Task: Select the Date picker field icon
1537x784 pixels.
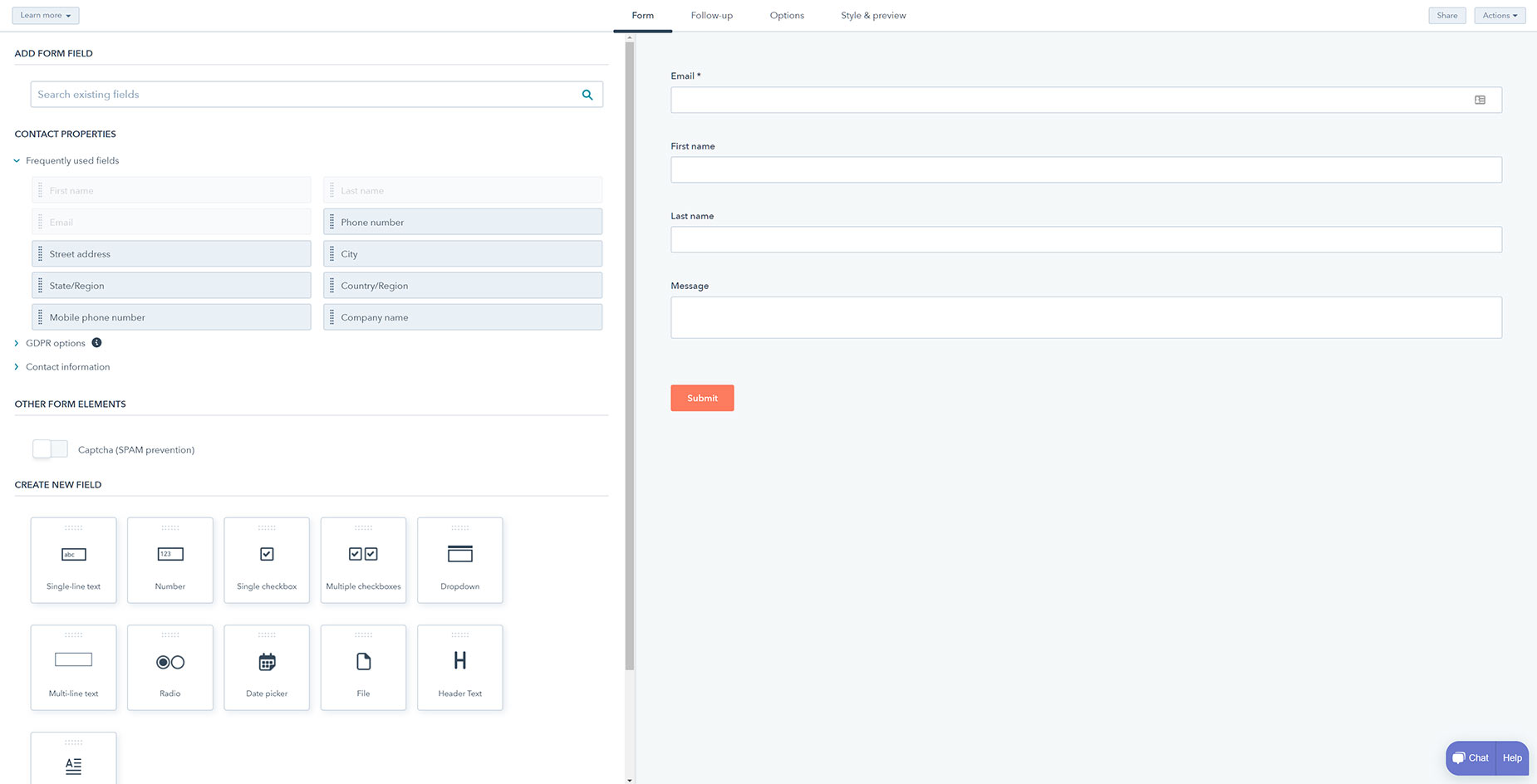Action: click(x=267, y=662)
